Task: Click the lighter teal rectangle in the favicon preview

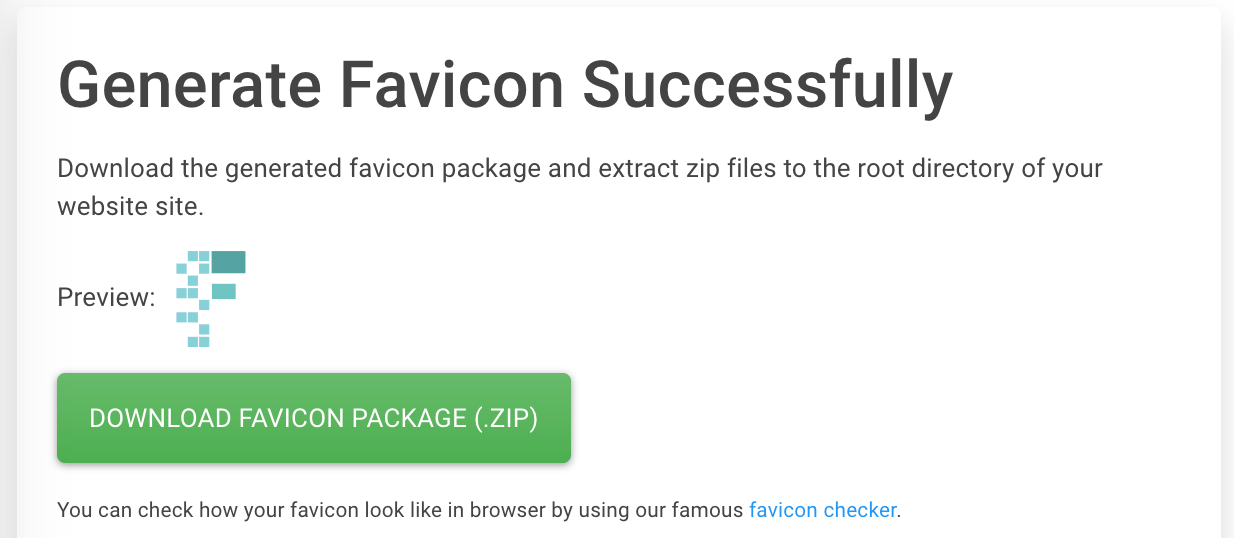Action: coord(223,291)
